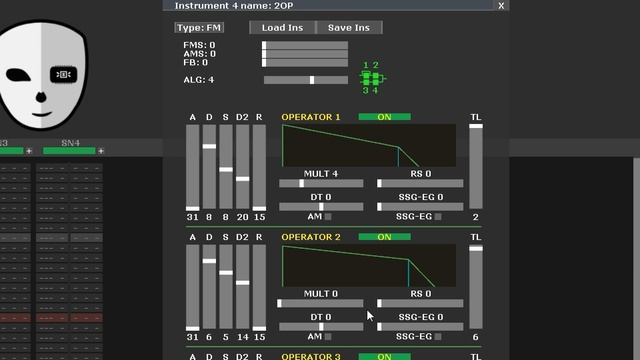Adjust the AMS slider
This screenshot has width=640, height=360.
pyautogui.click(x=305, y=54)
